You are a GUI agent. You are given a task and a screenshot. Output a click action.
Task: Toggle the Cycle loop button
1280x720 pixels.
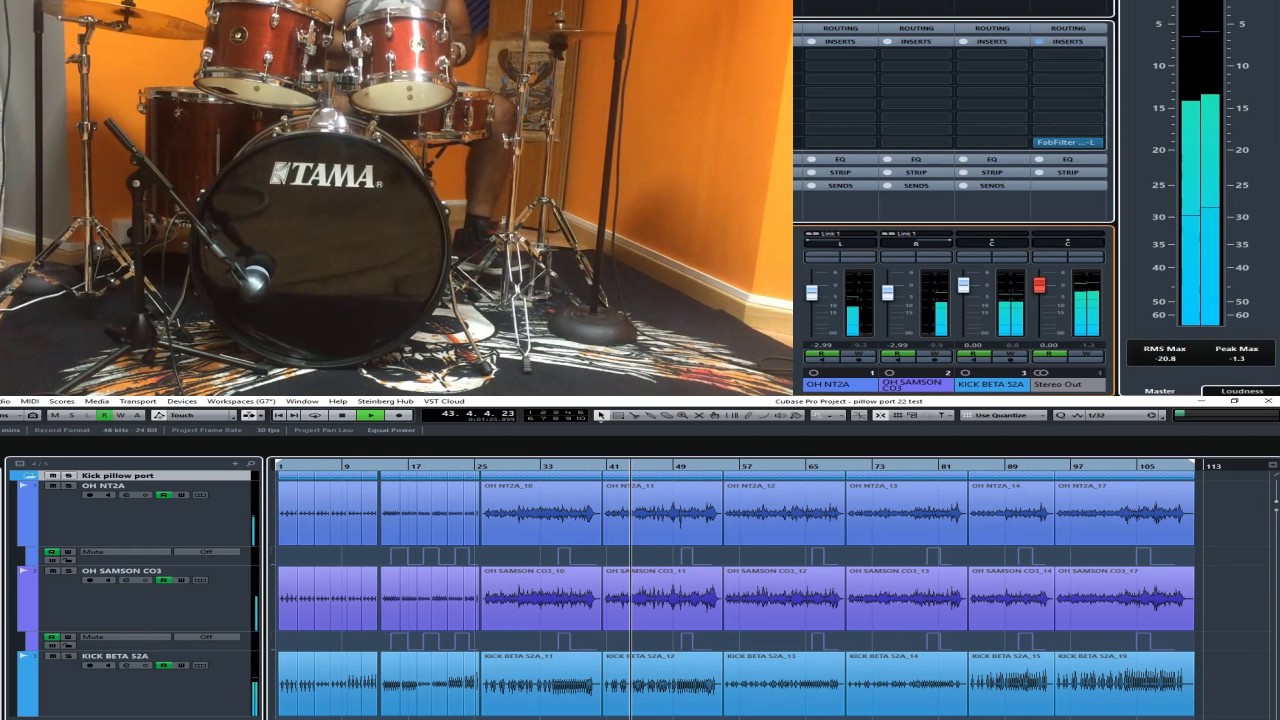point(314,415)
